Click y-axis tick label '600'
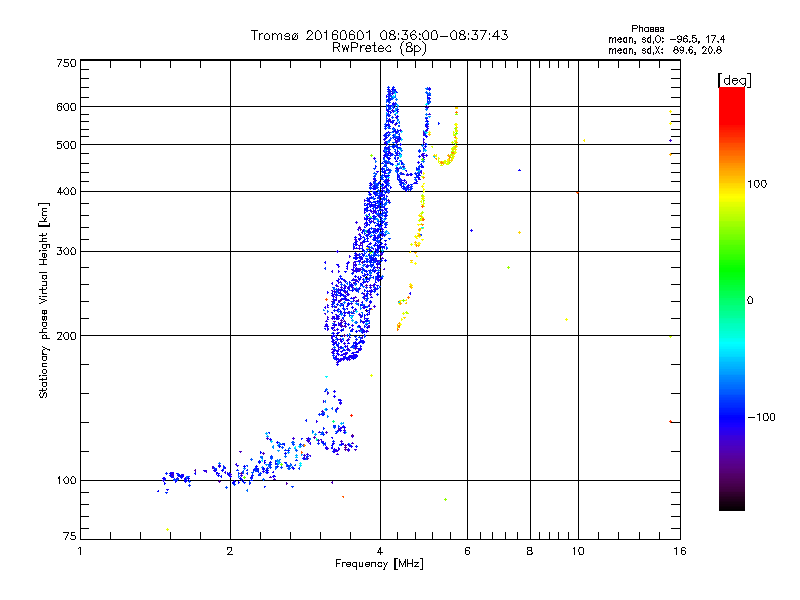Viewport: 800px width, 600px height. point(66,107)
